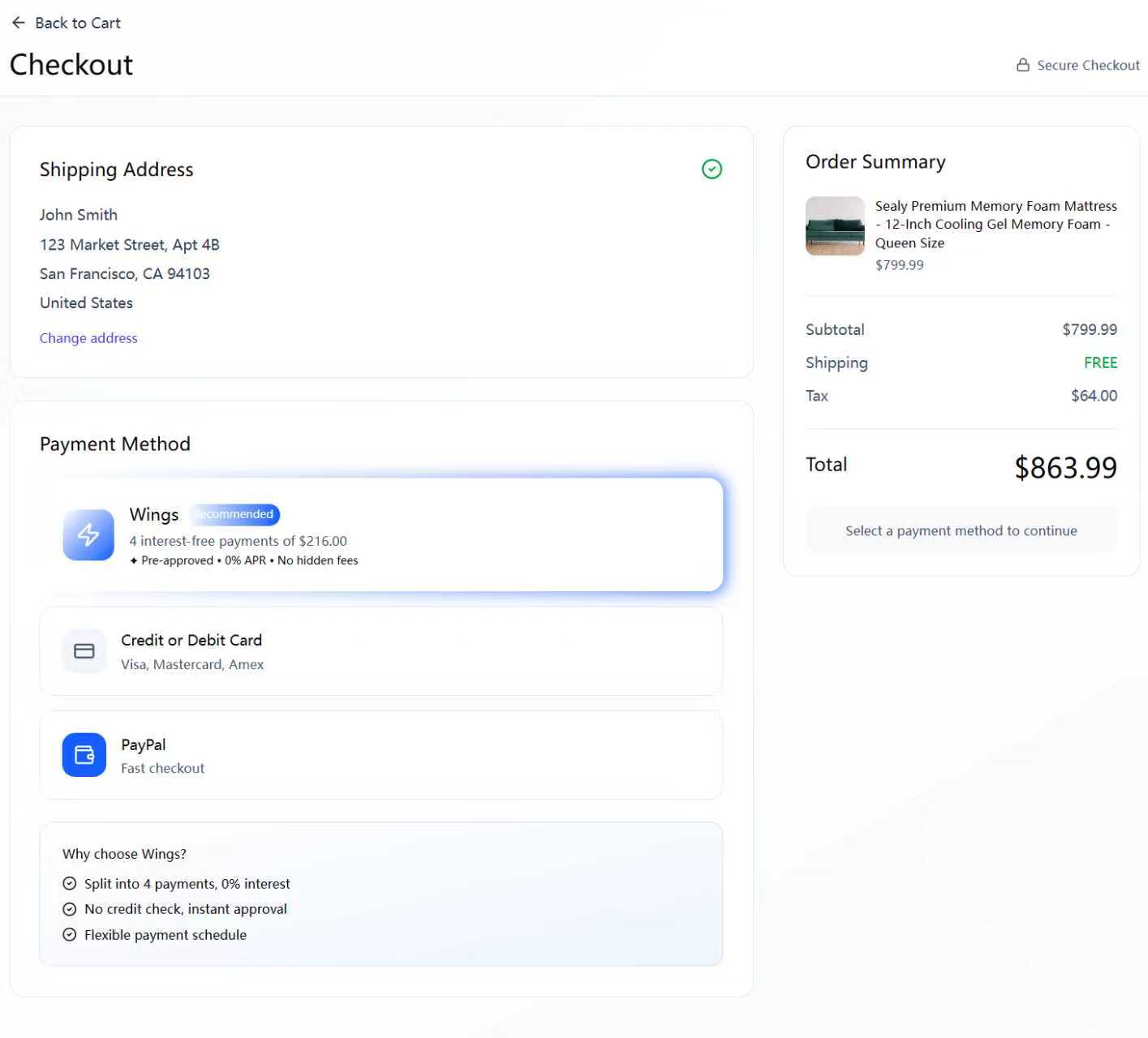The image size is (1148, 1038).
Task: Click Select a payment method to continue button
Action: point(961,530)
